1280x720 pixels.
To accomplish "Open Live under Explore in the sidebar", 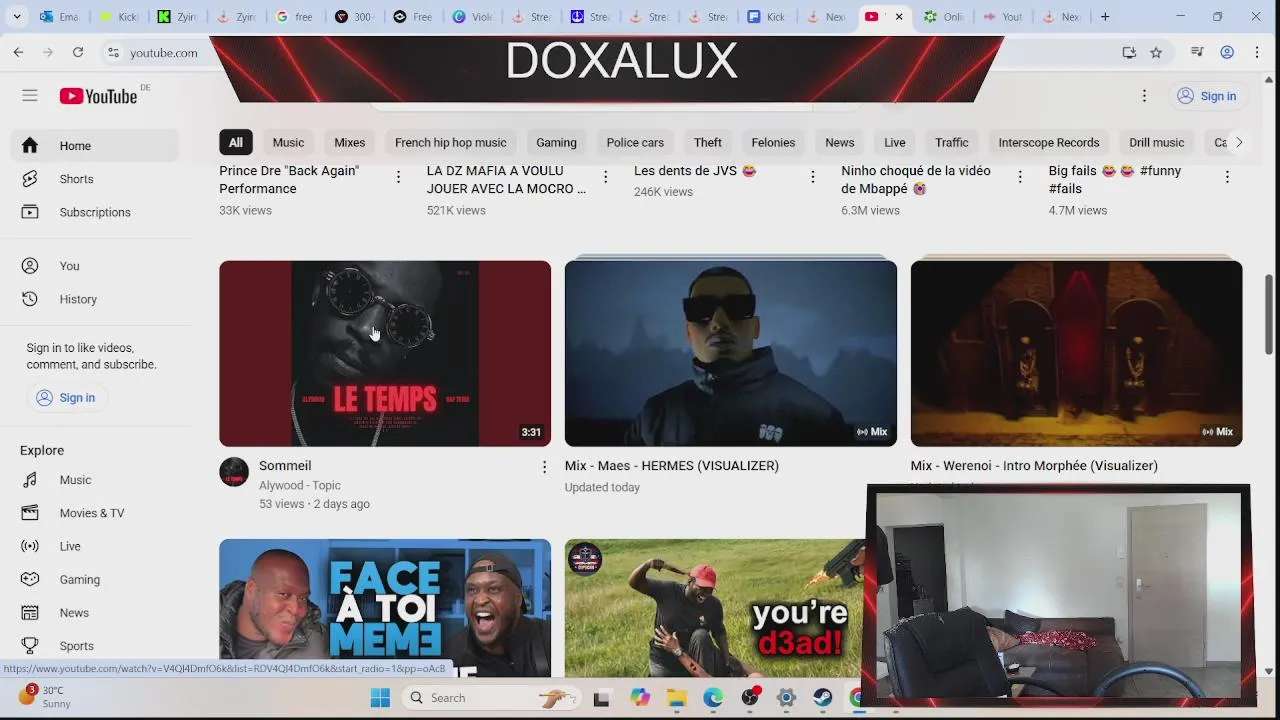I will click(97, 546).
